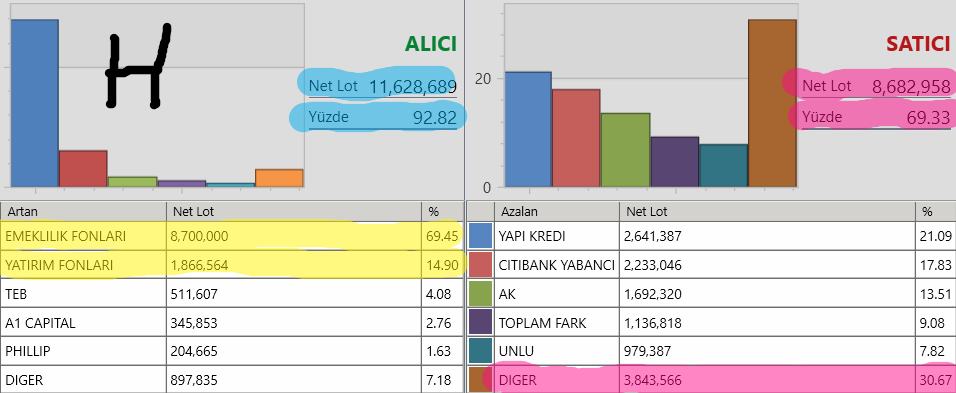This screenshot has height=393, width=956.
Task: Sort sellers by the Net Lot header
Action: click(x=768, y=211)
